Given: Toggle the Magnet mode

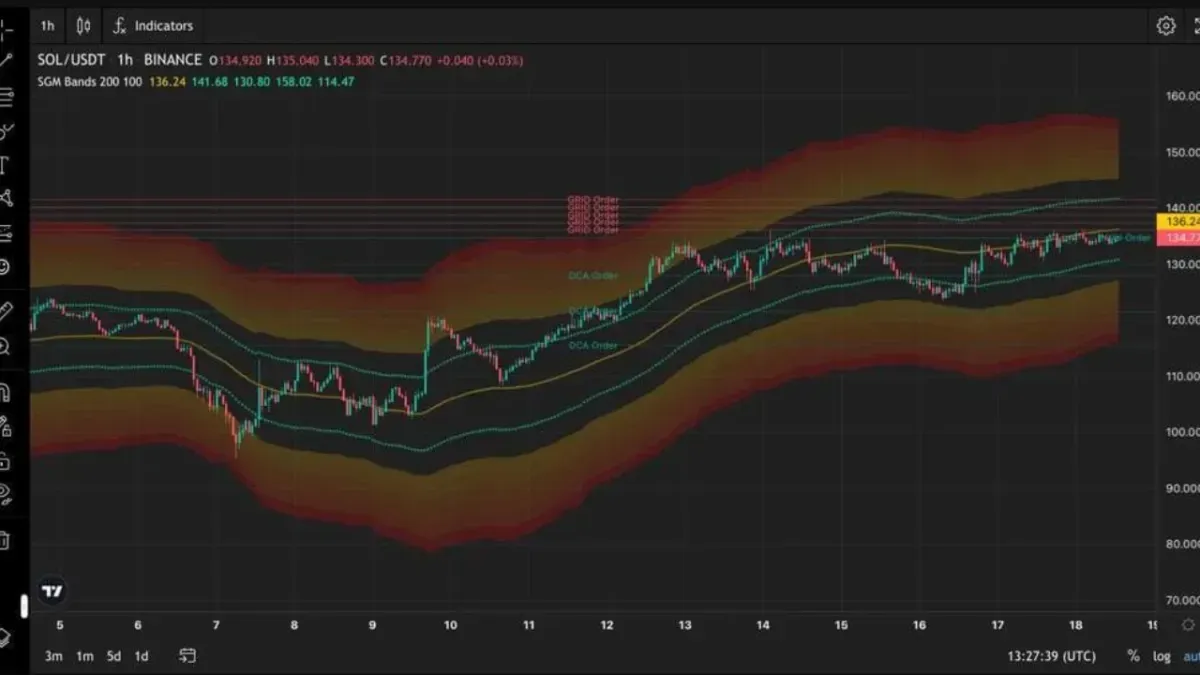Looking at the screenshot, I should pos(5,392).
